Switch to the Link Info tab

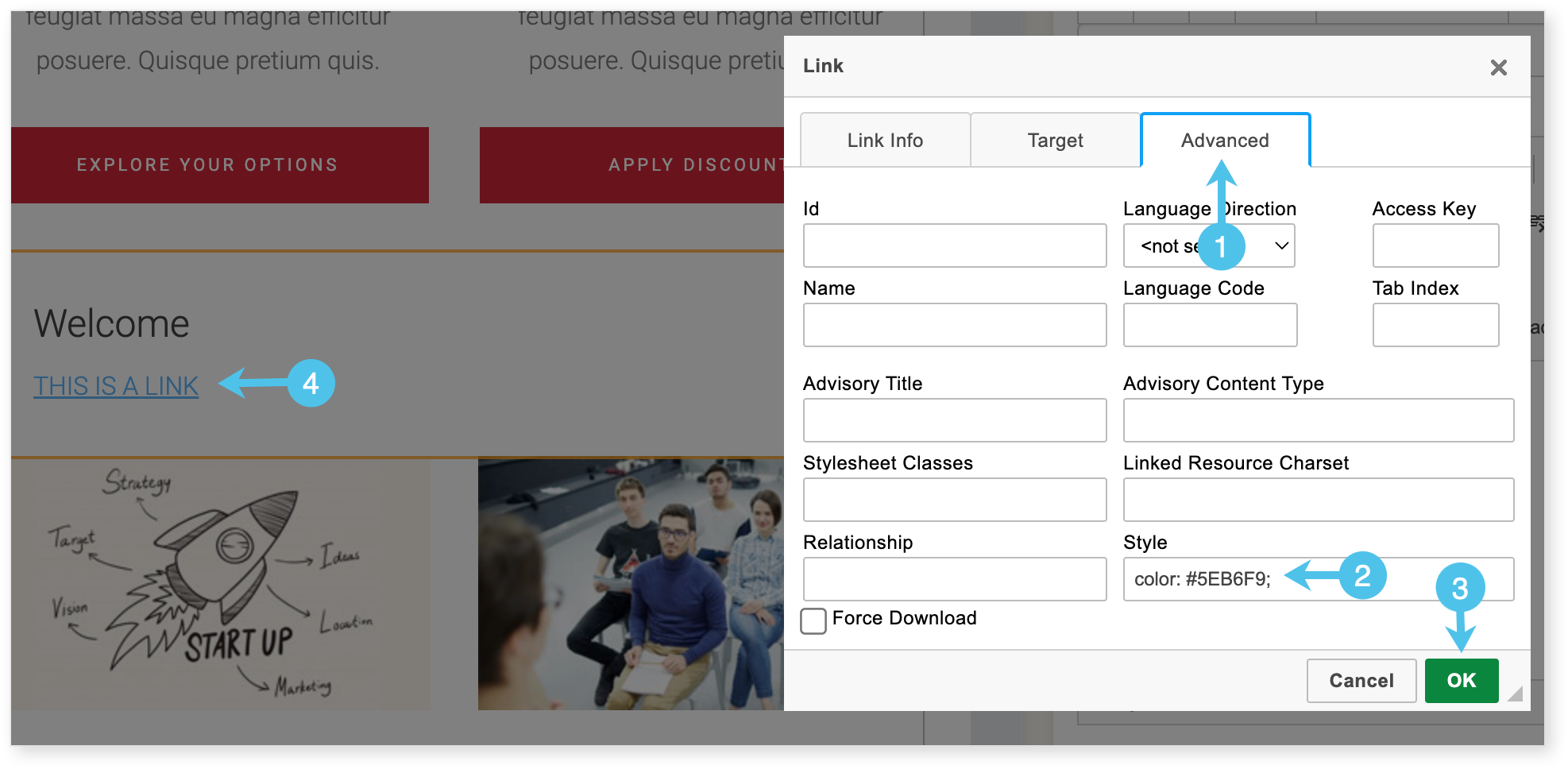885,141
